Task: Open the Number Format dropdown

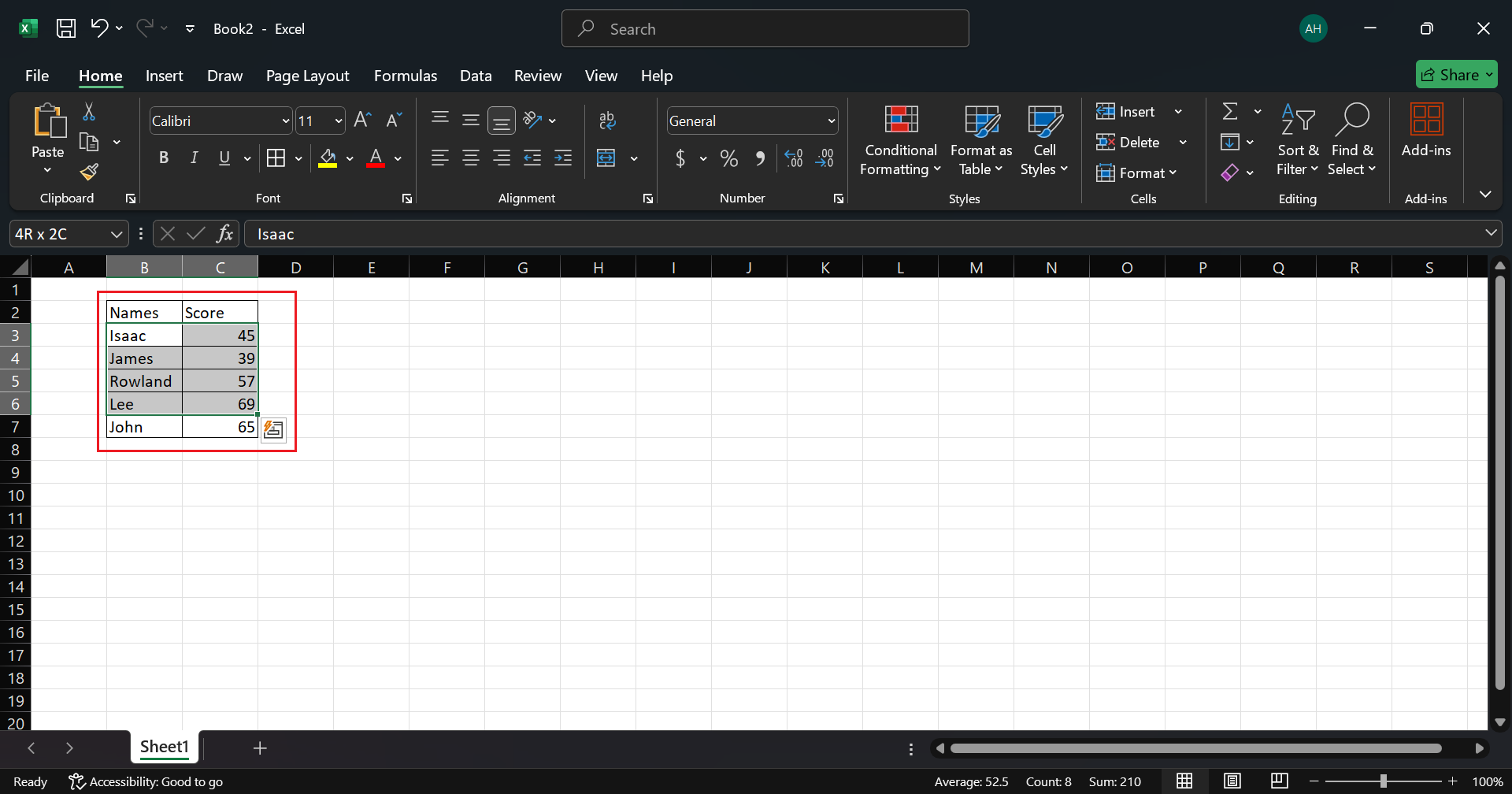Action: click(831, 121)
